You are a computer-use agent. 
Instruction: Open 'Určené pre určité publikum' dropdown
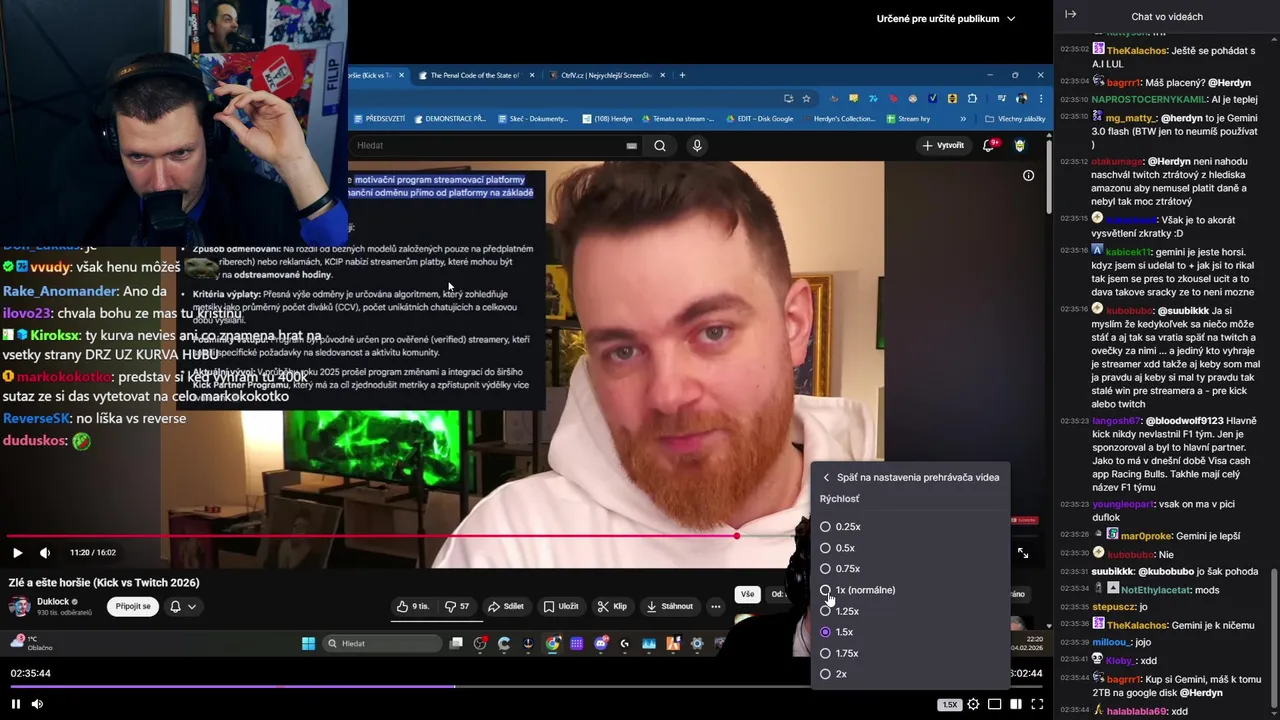(x=946, y=18)
